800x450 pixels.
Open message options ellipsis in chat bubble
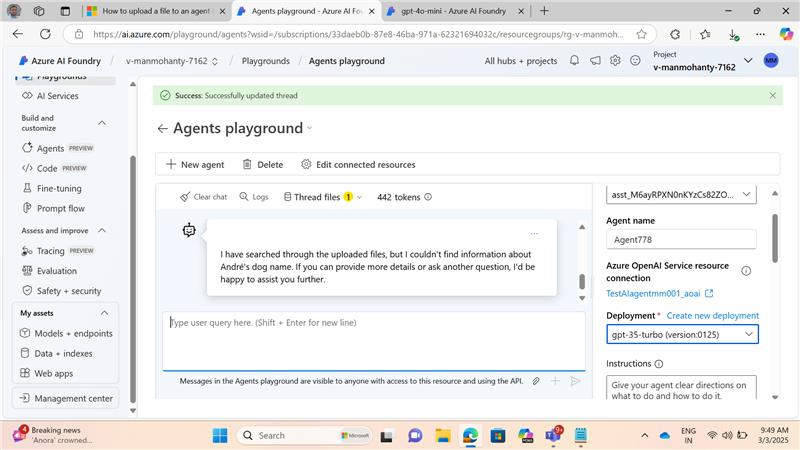pyautogui.click(x=534, y=234)
